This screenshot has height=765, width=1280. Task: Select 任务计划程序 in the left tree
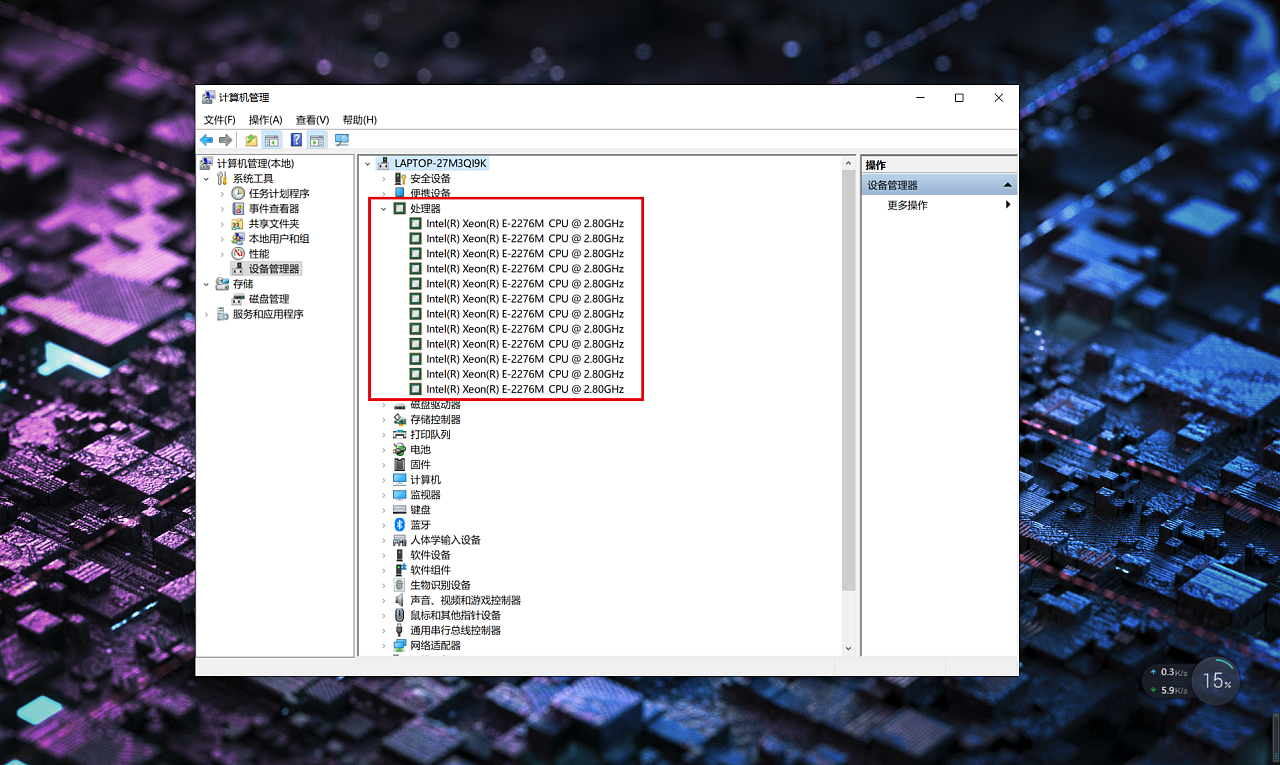click(279, 194)
